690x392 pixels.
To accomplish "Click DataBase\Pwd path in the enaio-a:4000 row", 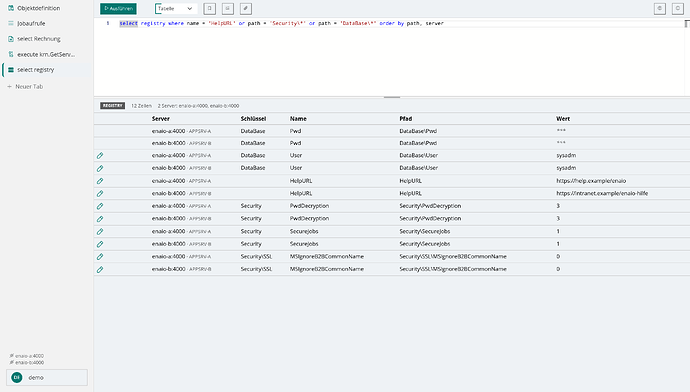I will pos(418,131).
